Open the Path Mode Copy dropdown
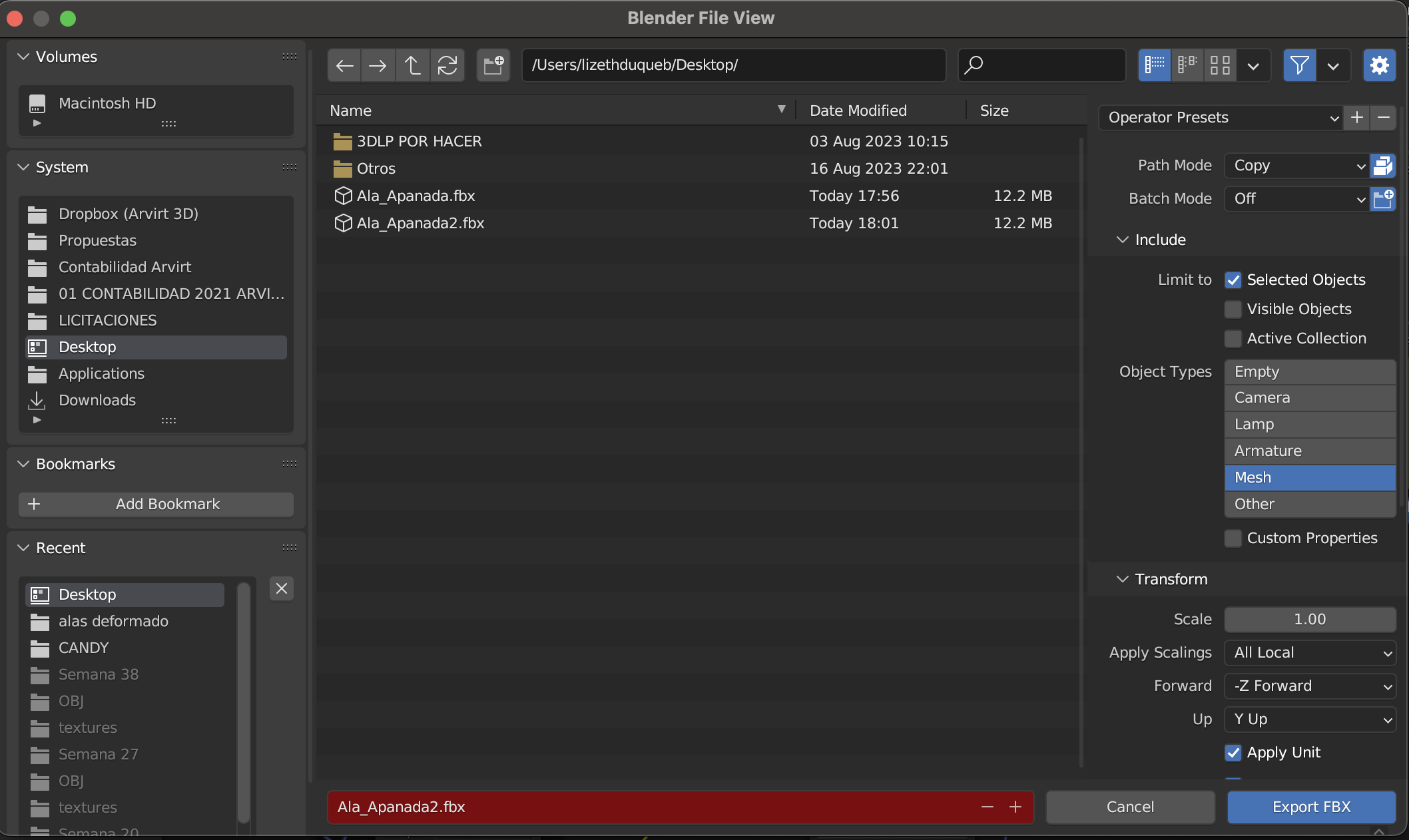 click(1296, 166)
